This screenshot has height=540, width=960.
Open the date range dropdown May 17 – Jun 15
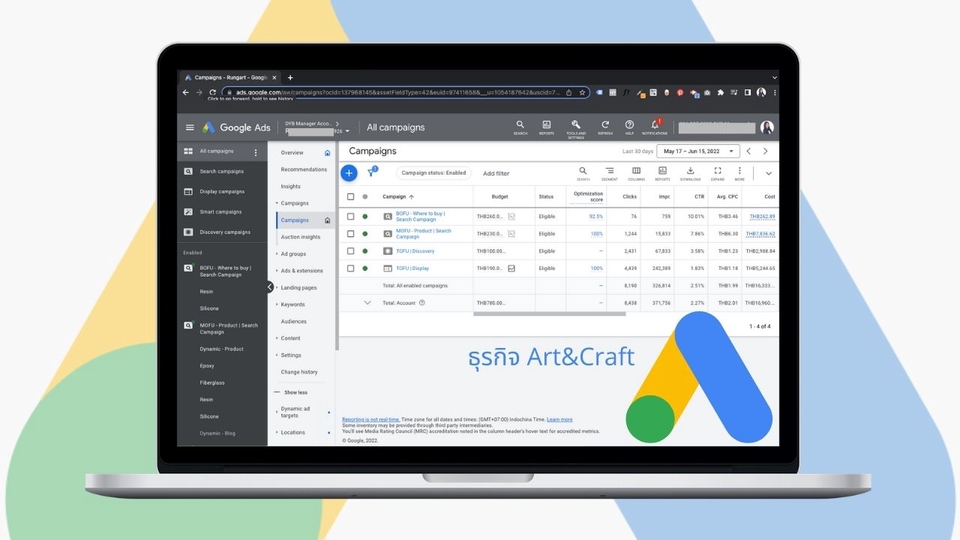point(698,151)
